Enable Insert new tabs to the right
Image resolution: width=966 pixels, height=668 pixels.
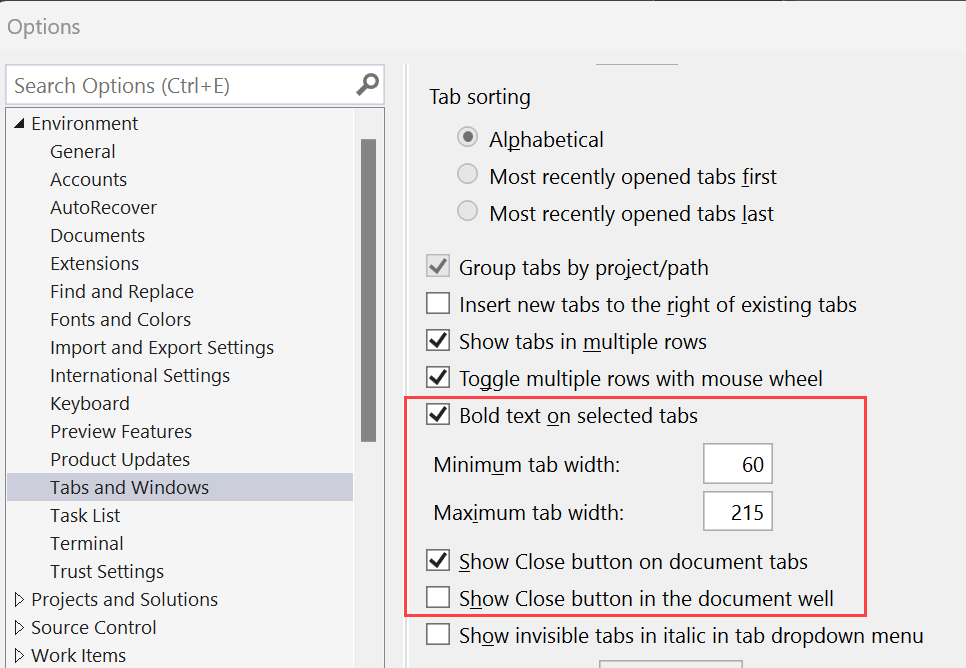pyautogui.click(x=437, y=302)
